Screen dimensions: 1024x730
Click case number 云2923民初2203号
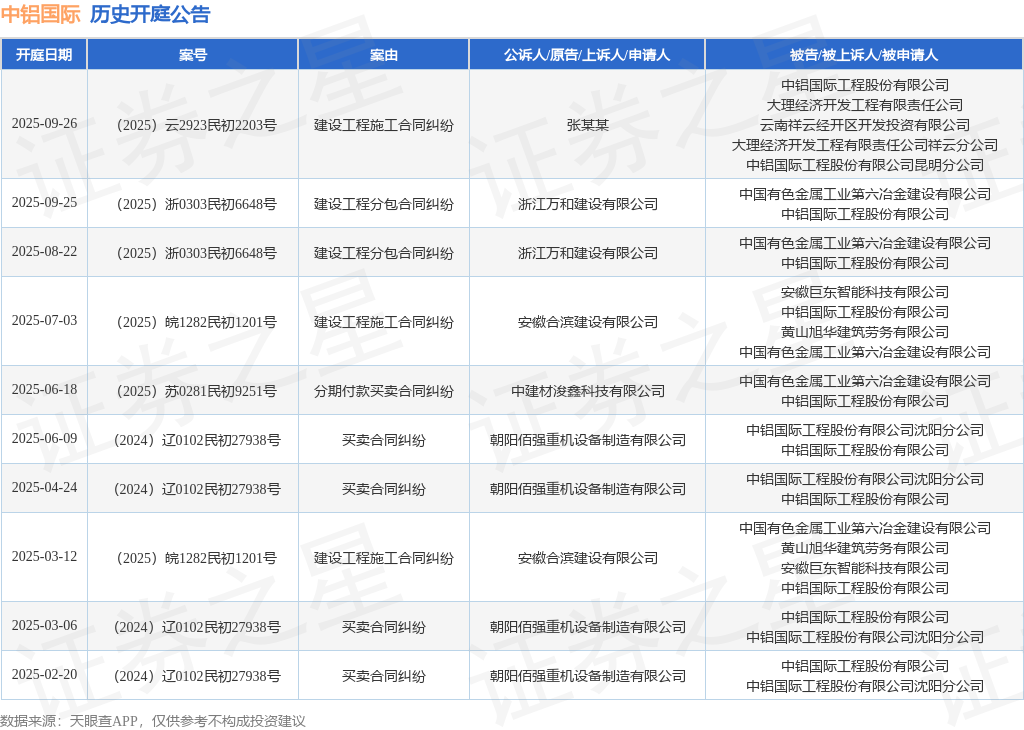point(196,125)
